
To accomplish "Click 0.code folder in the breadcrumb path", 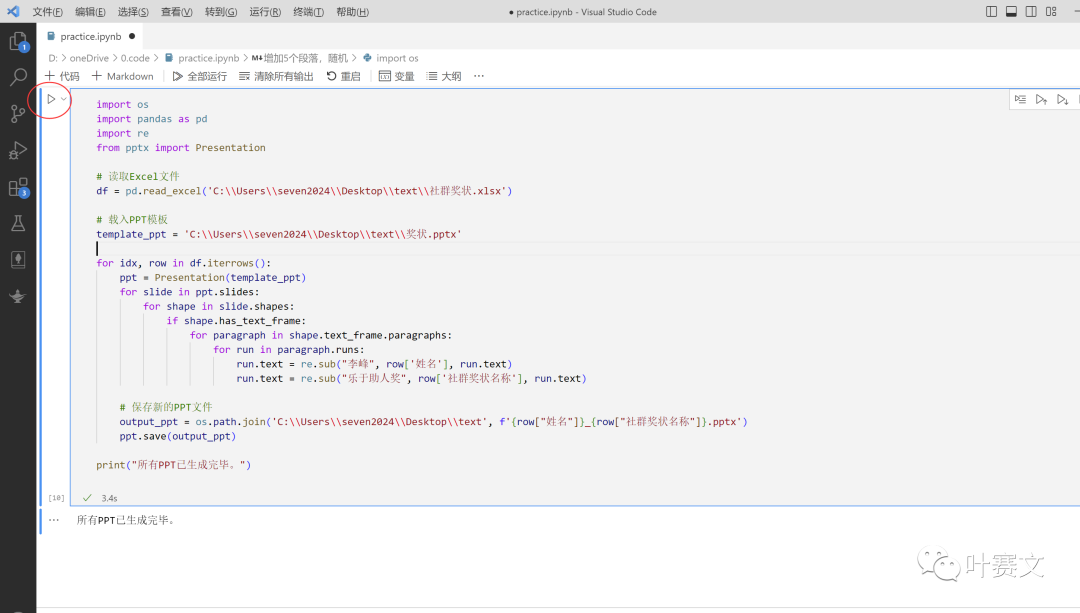I will (135, 58).
